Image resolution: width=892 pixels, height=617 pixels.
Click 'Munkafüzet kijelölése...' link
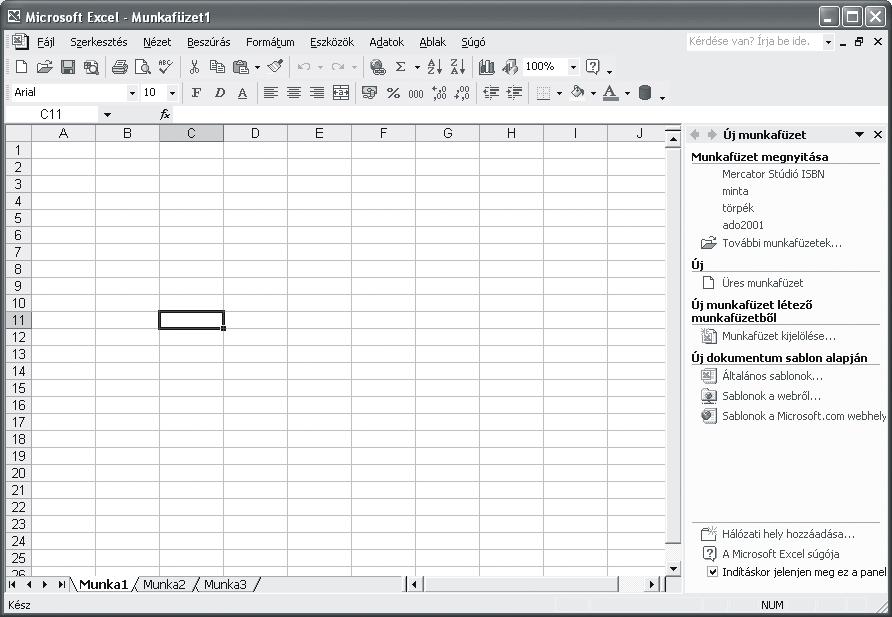pos(779,336)
